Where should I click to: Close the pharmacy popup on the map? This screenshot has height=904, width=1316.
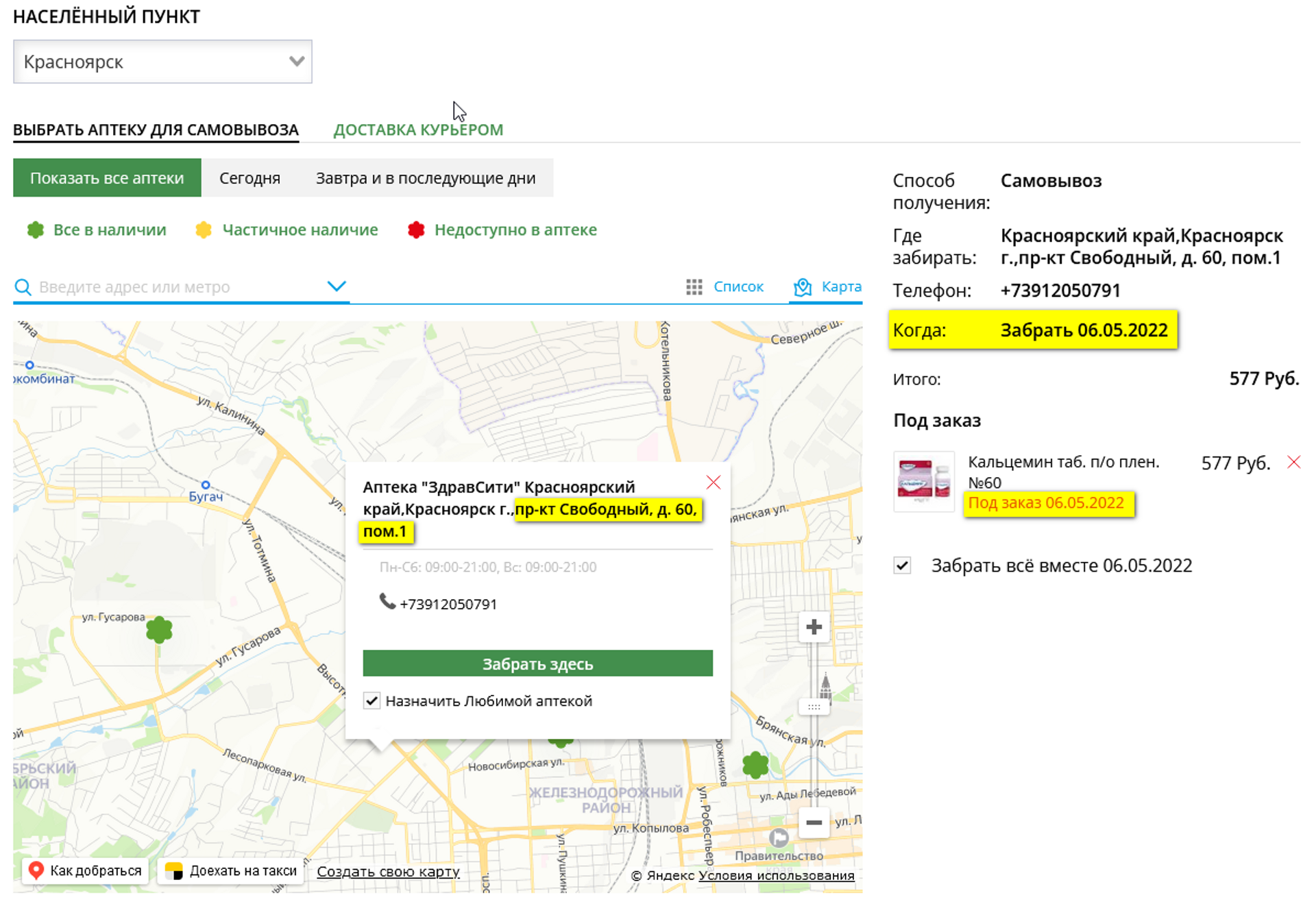(x=714, y=482)
